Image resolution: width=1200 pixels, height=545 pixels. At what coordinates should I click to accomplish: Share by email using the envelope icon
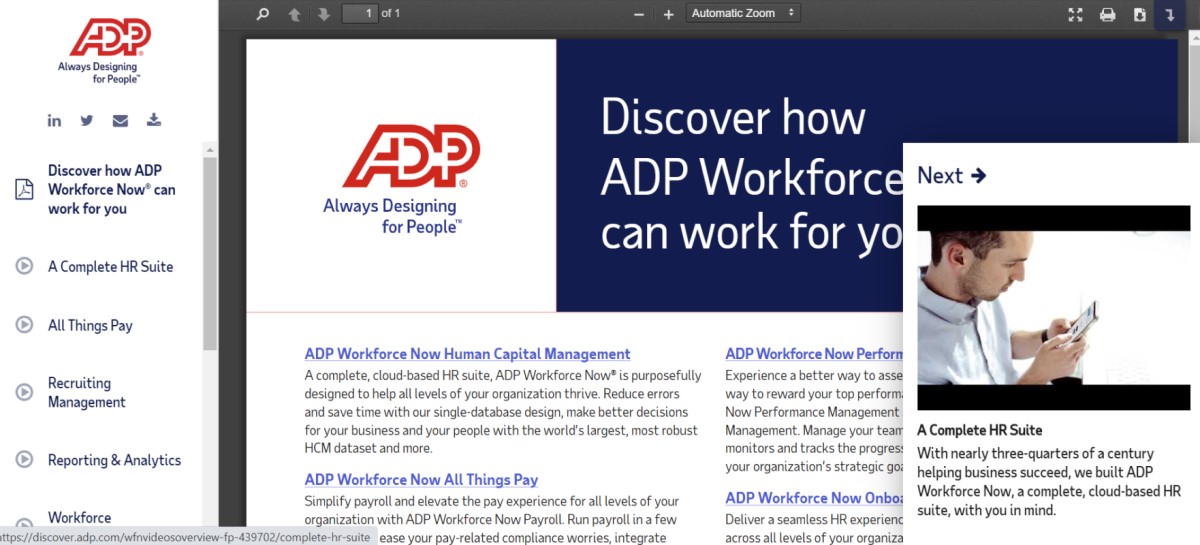[120, 121]
